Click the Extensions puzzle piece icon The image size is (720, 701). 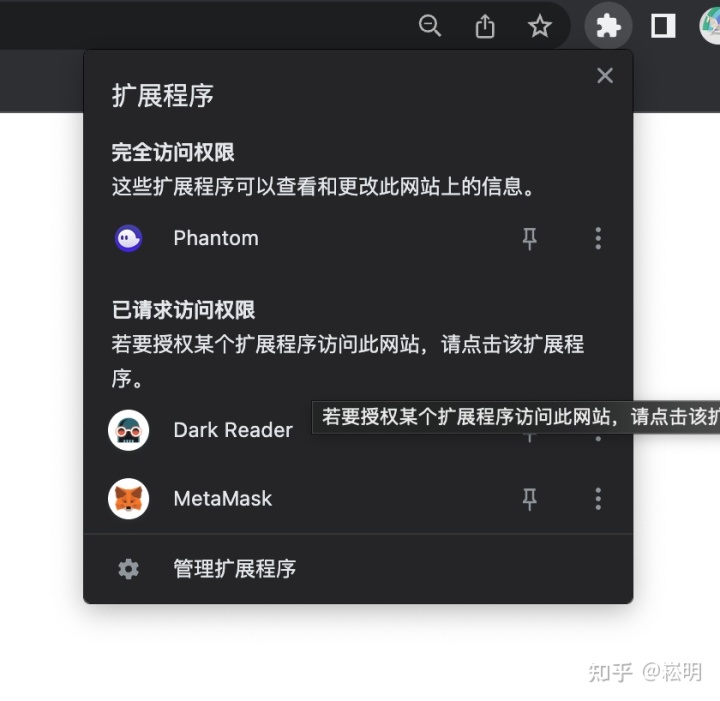(x=608, y=27)
